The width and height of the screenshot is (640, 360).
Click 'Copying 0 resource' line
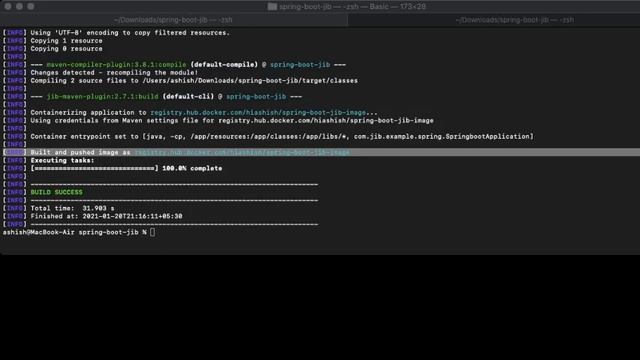(66, 49)
